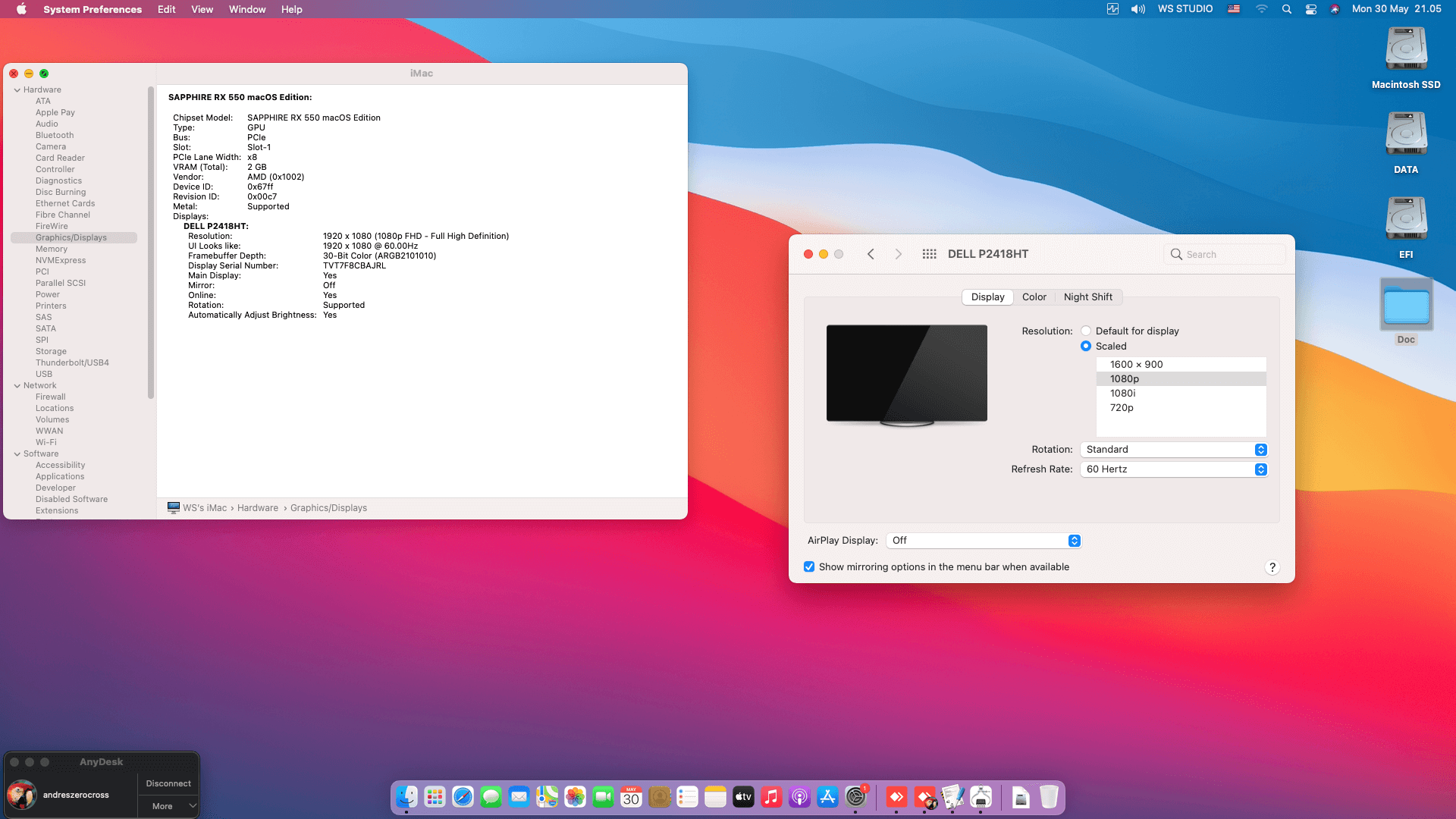
Task: Launch the Music app from the Dock
Action: click(771, 797)
